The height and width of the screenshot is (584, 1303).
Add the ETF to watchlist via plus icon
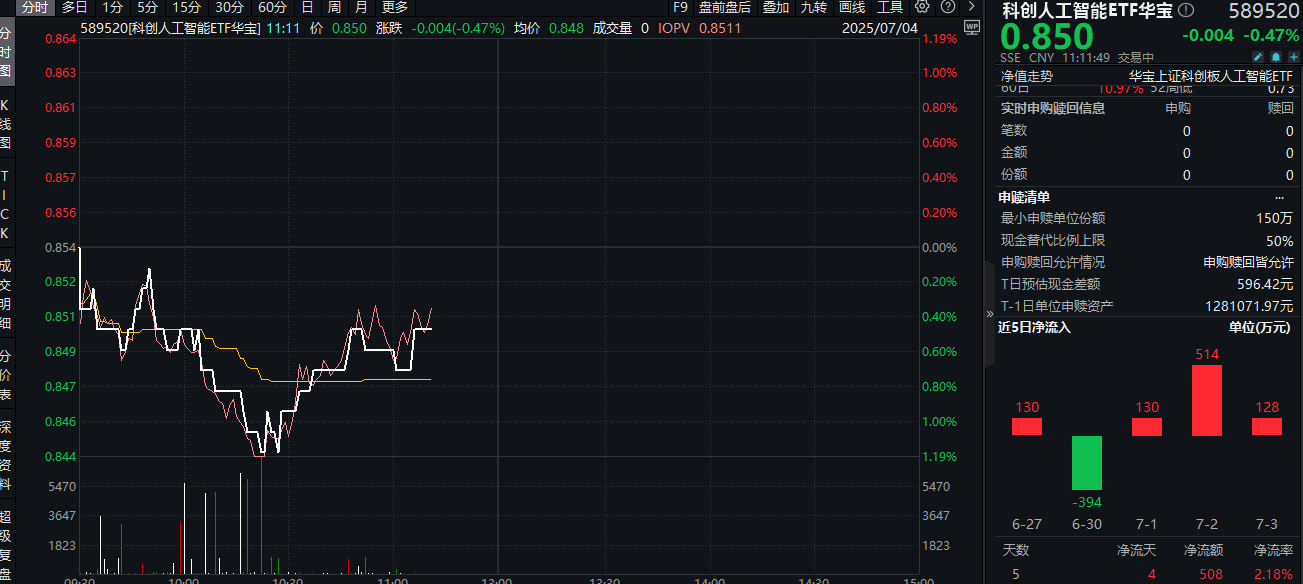pos(1294,56)
